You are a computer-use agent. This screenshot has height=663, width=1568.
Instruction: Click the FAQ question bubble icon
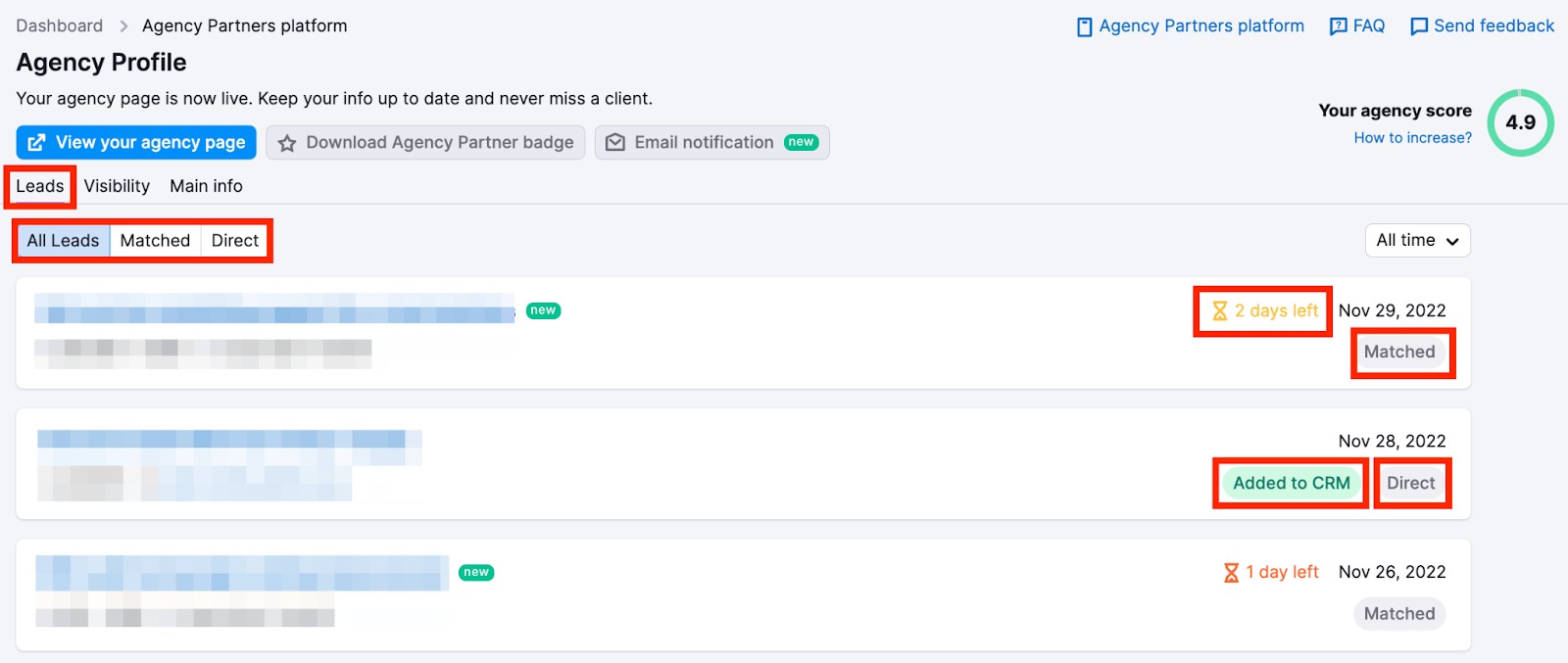[1338, 26]
